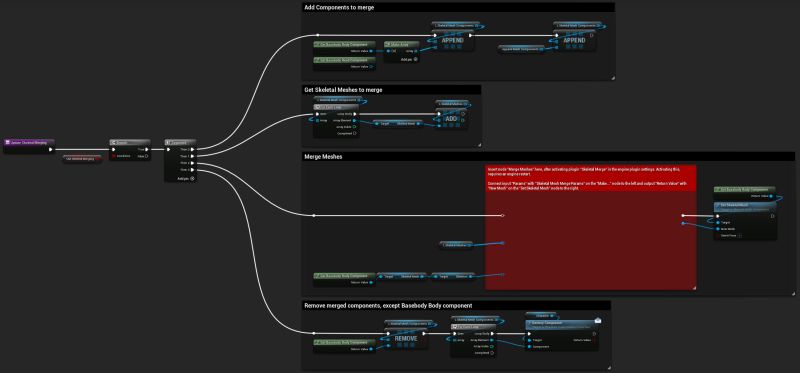Click the Branch node True output pin

pos(146,150)
